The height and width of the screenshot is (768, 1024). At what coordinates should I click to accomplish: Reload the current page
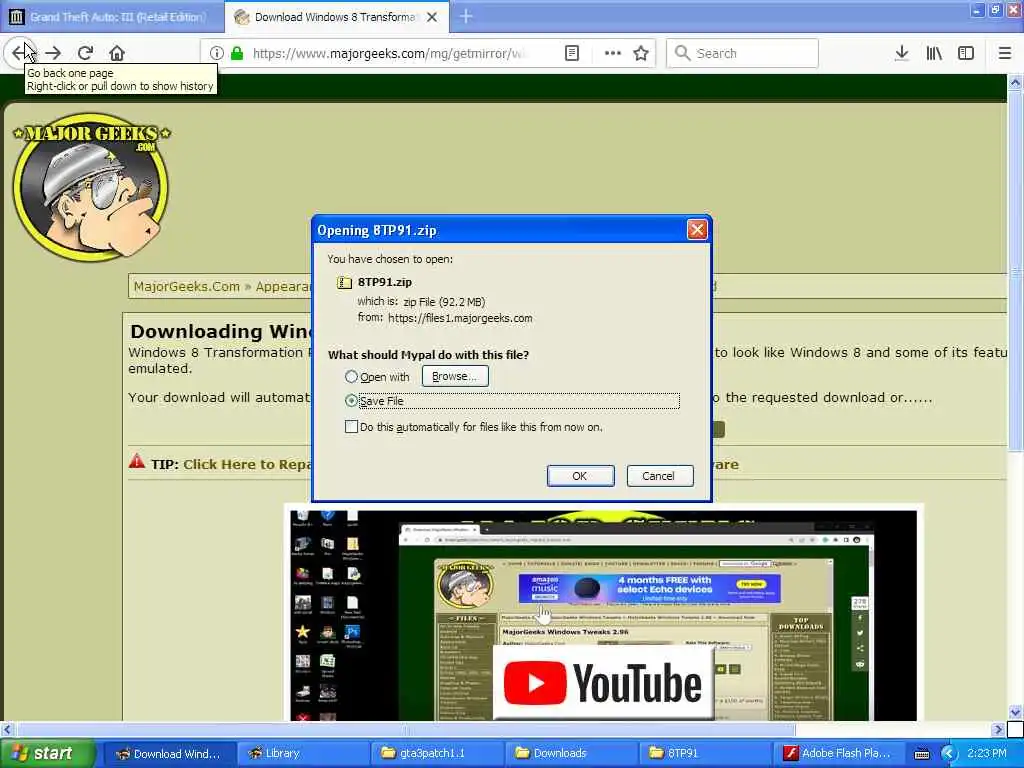pyautogui.click(x=85, y=53)
